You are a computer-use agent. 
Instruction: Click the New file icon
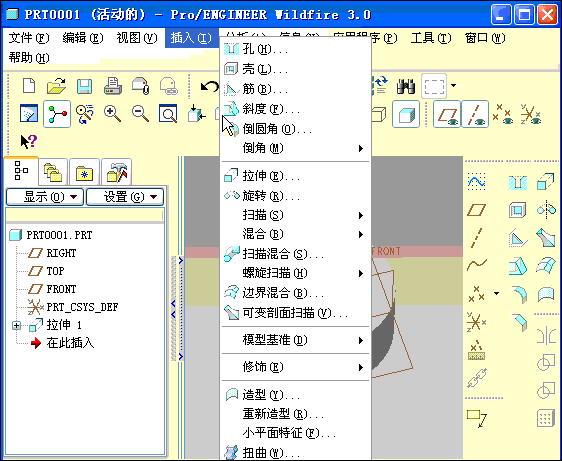pyautogui.click(x=29, y=86)
